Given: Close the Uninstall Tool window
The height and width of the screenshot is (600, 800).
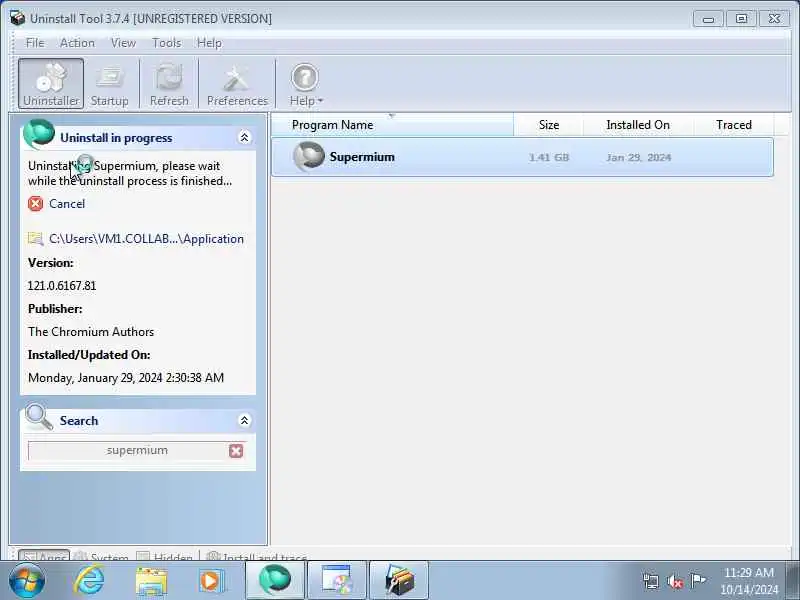Looking at the screenshot, I should click(x=774, y=19).
